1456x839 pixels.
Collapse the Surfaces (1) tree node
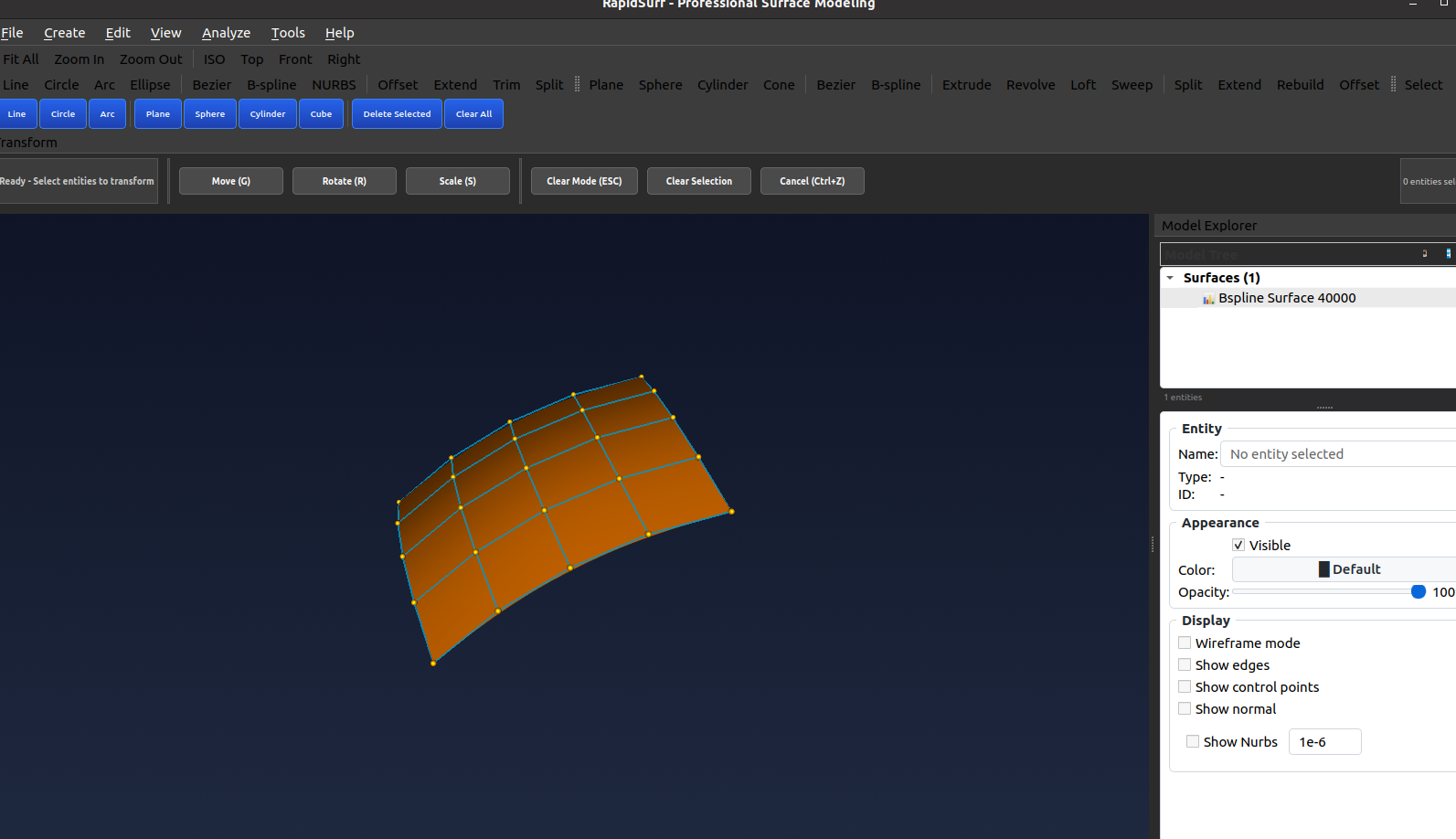point(1170,278)
